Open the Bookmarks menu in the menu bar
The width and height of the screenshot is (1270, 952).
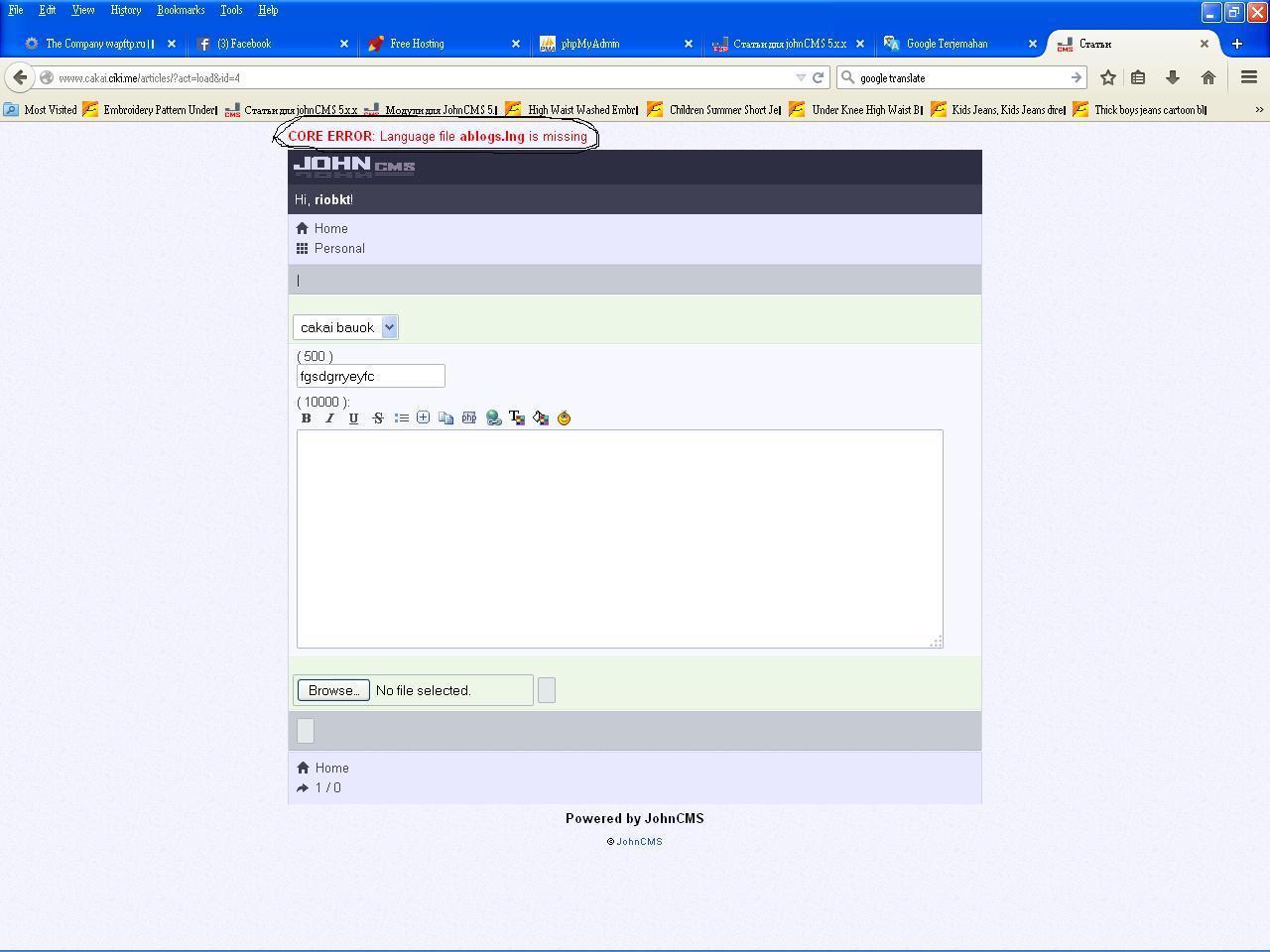pyautogui.click(x=181, y=10)
